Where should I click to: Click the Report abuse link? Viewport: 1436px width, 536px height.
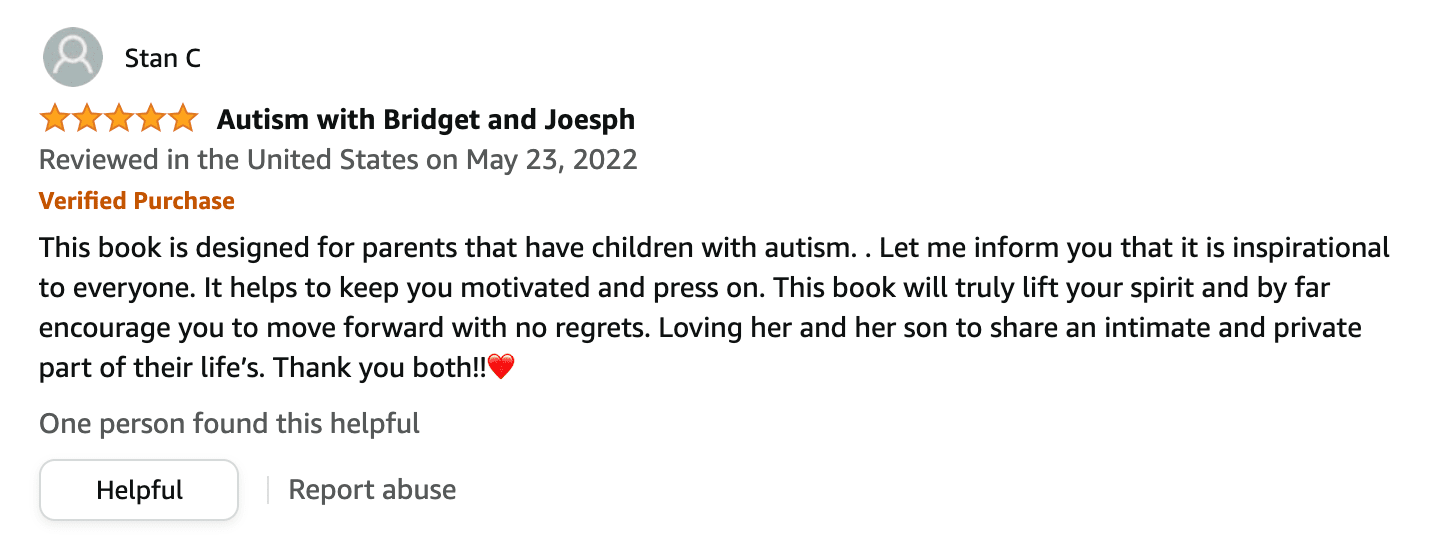372,490
